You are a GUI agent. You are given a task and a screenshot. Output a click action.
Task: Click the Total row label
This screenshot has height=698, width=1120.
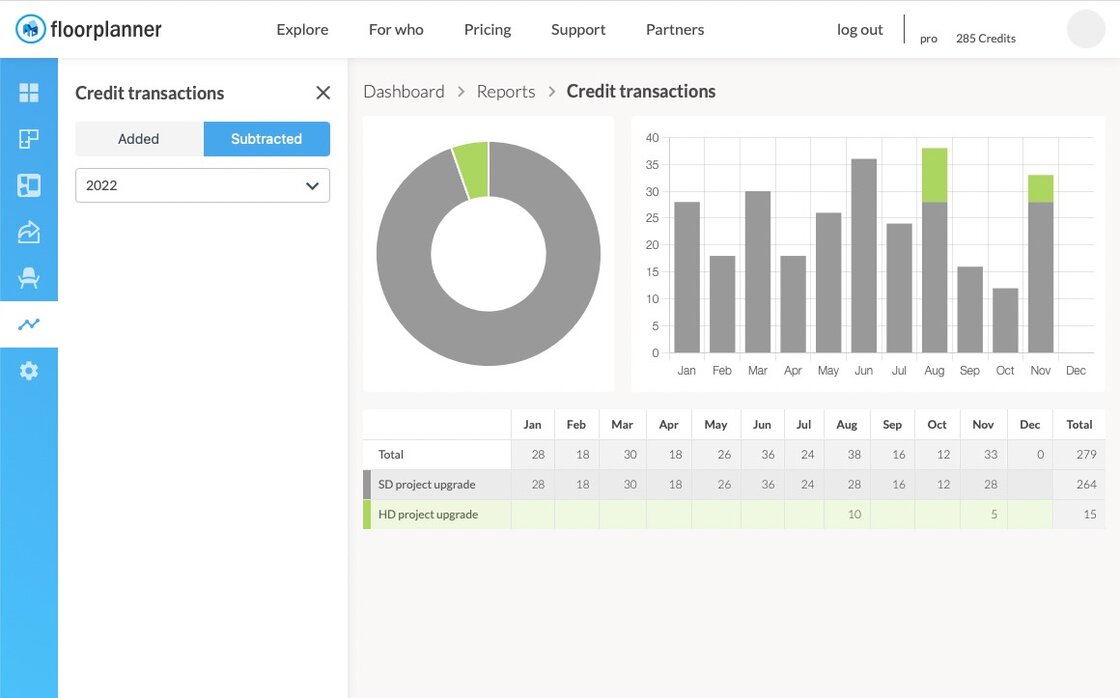[391, 454]
